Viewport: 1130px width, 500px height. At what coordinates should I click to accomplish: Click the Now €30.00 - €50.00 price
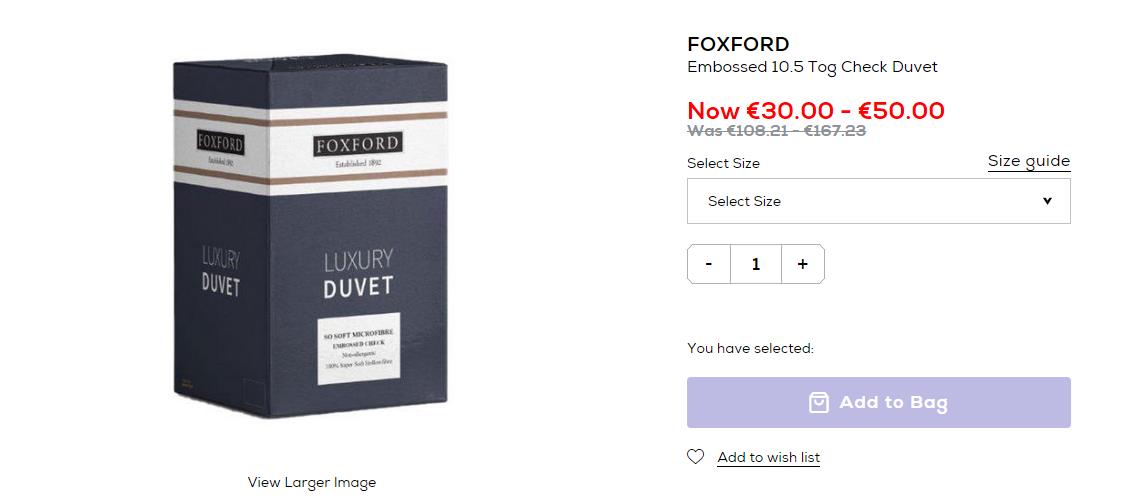816,110
